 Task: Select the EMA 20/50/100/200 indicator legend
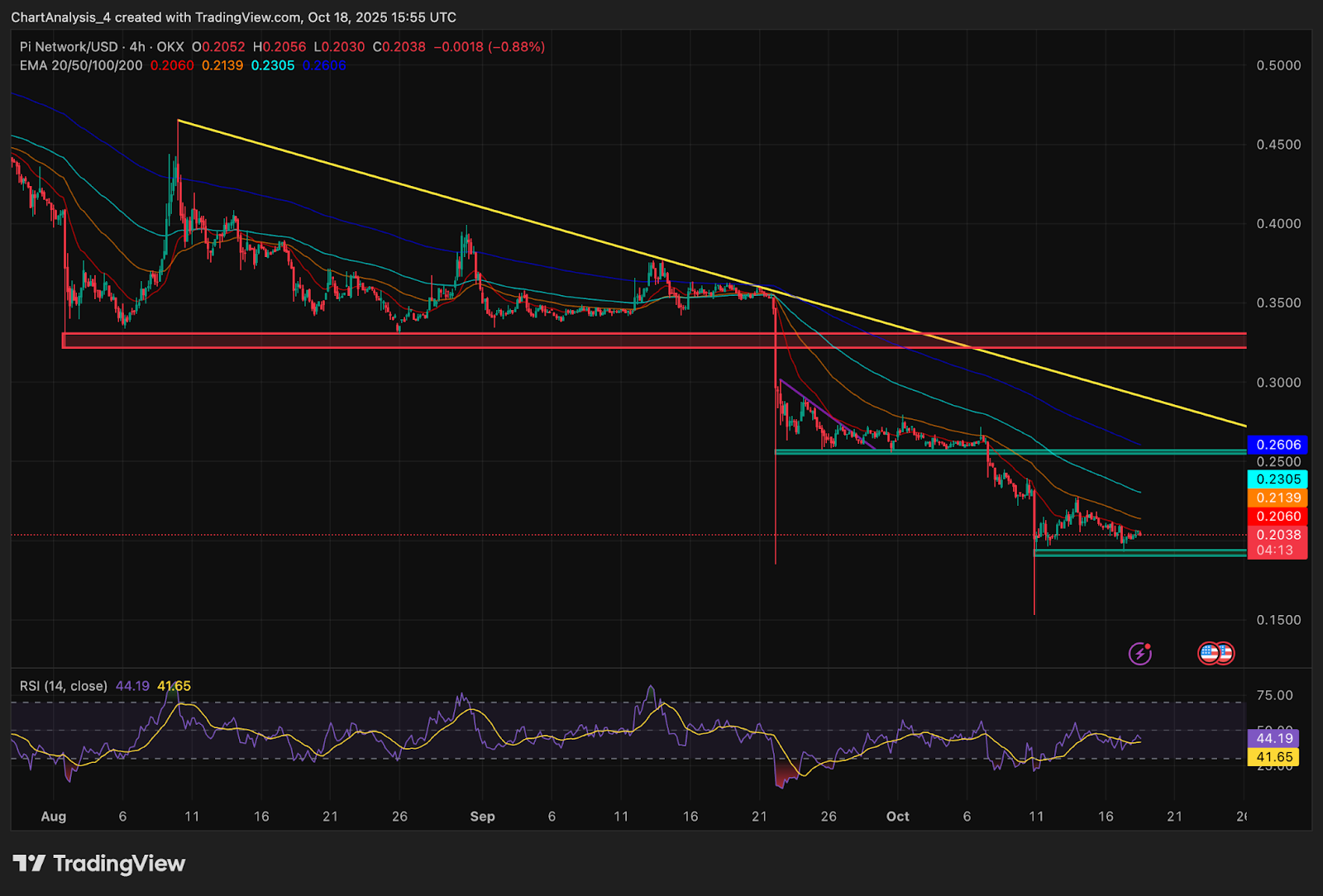[x=81, y=65]
